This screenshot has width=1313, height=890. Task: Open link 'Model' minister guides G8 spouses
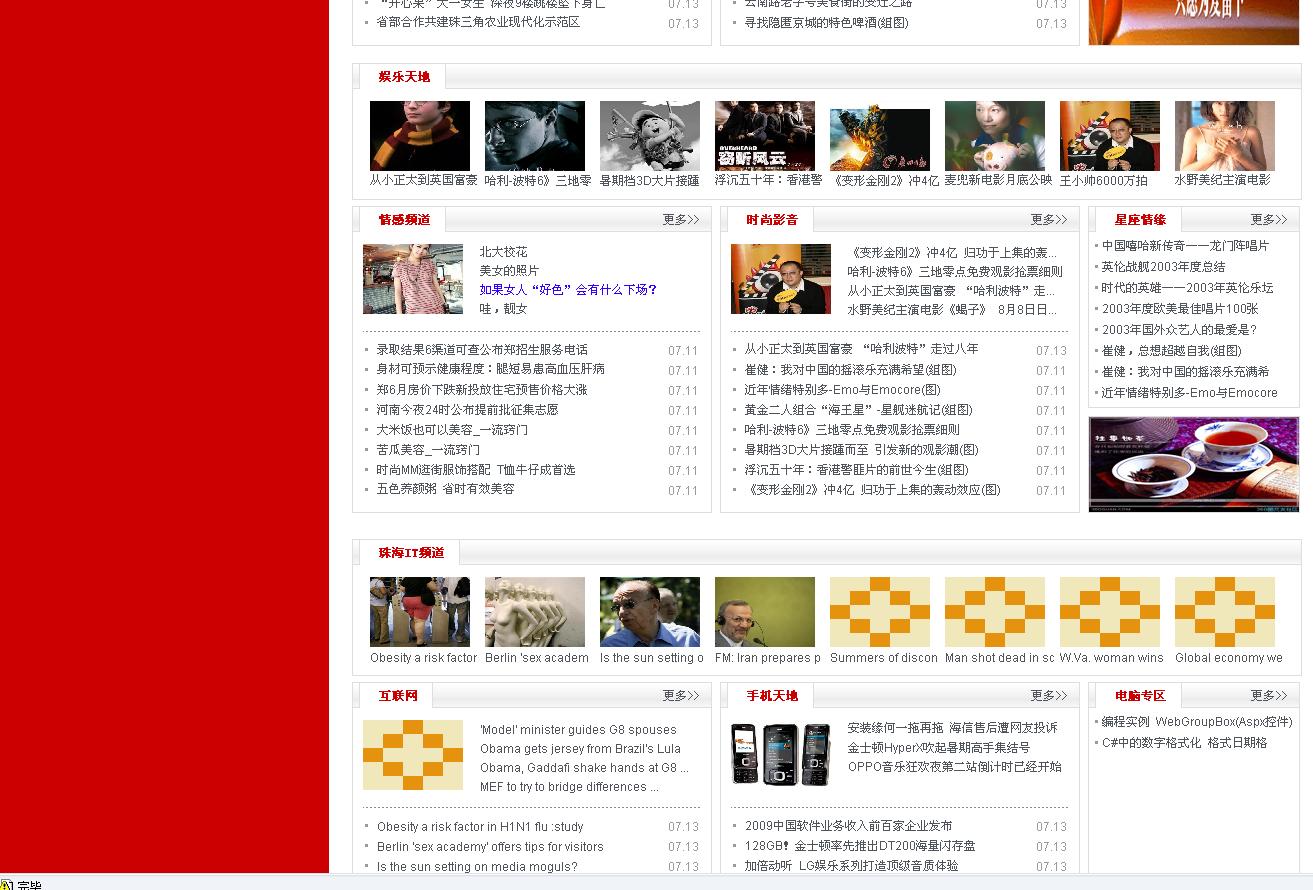pos(578,730)
